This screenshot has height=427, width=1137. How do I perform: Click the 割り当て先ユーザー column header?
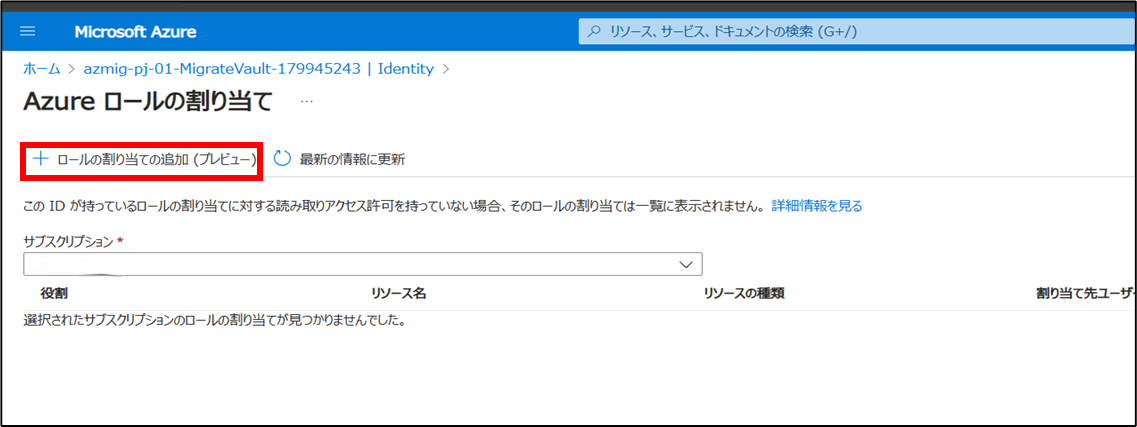[1086, 294]
